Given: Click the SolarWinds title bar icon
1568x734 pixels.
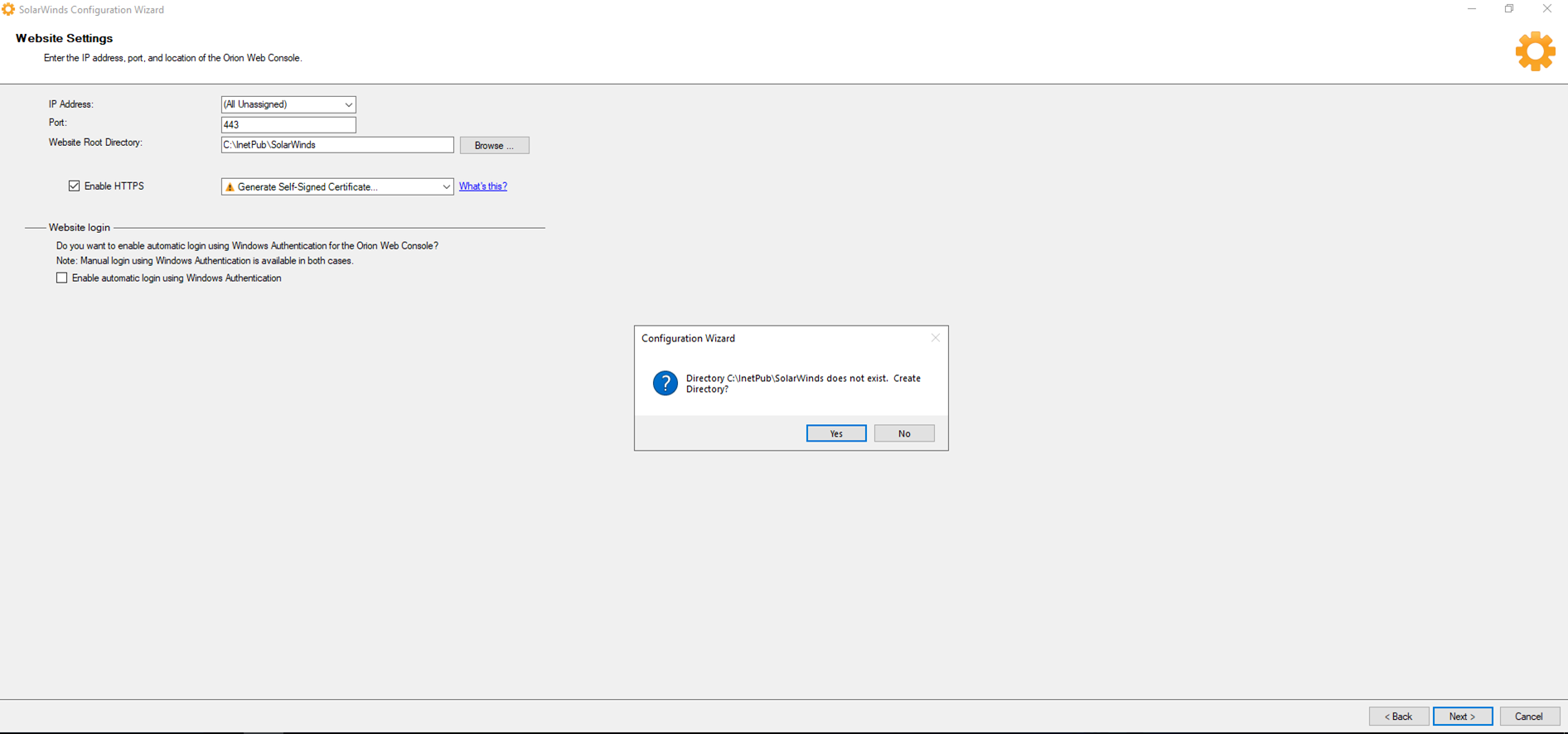Looking at the screenshot, I should click(x=8, y=9).
